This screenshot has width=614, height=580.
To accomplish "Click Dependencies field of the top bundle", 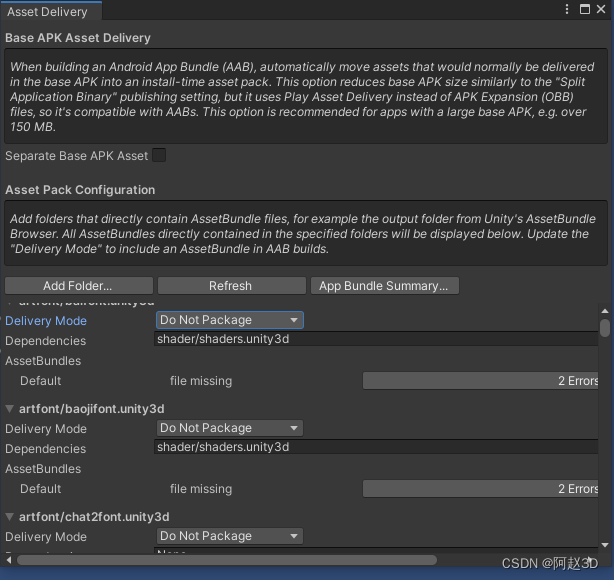I will click(376, 339).
